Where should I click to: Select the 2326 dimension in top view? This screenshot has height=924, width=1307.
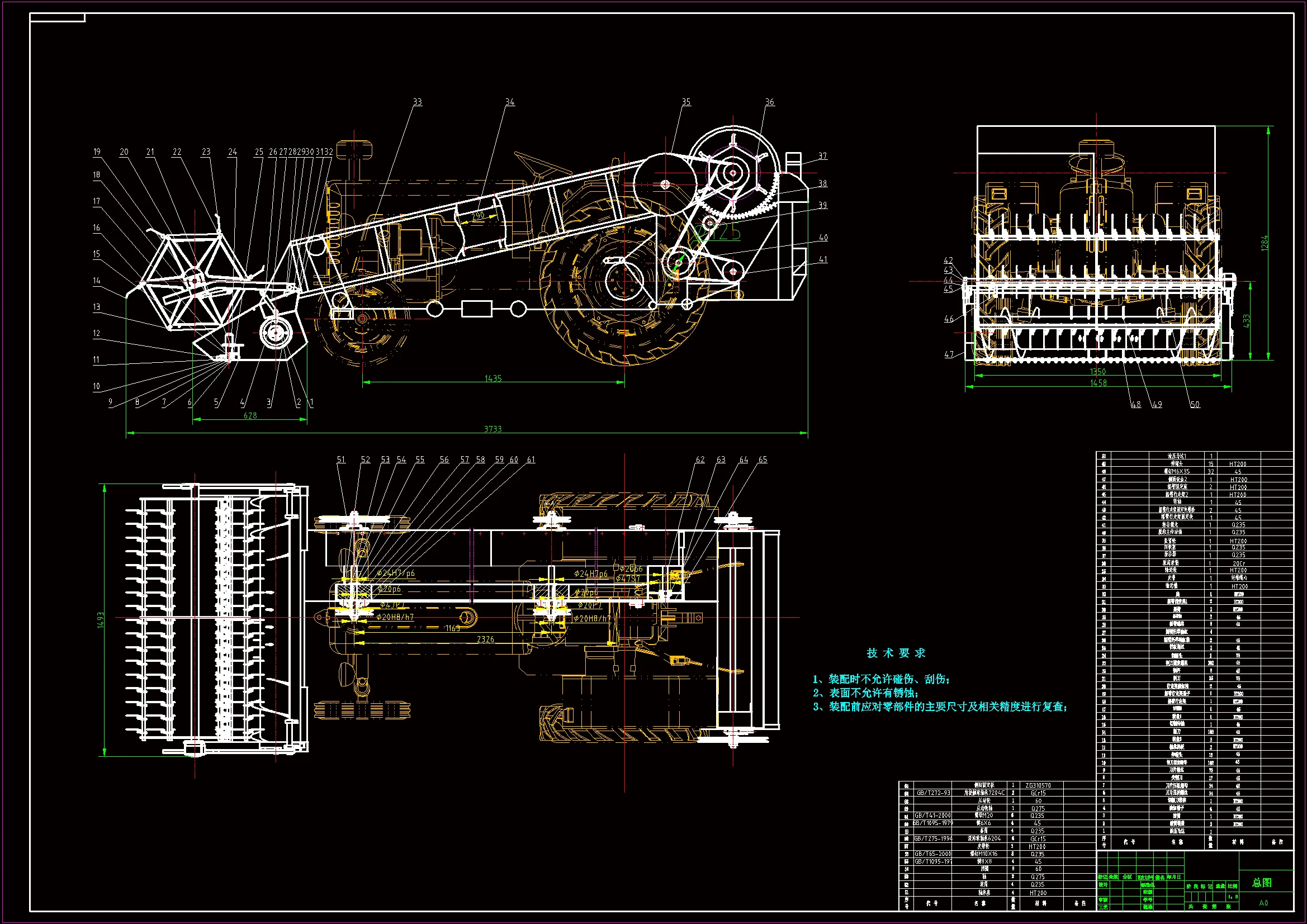(x=485, y=639)
